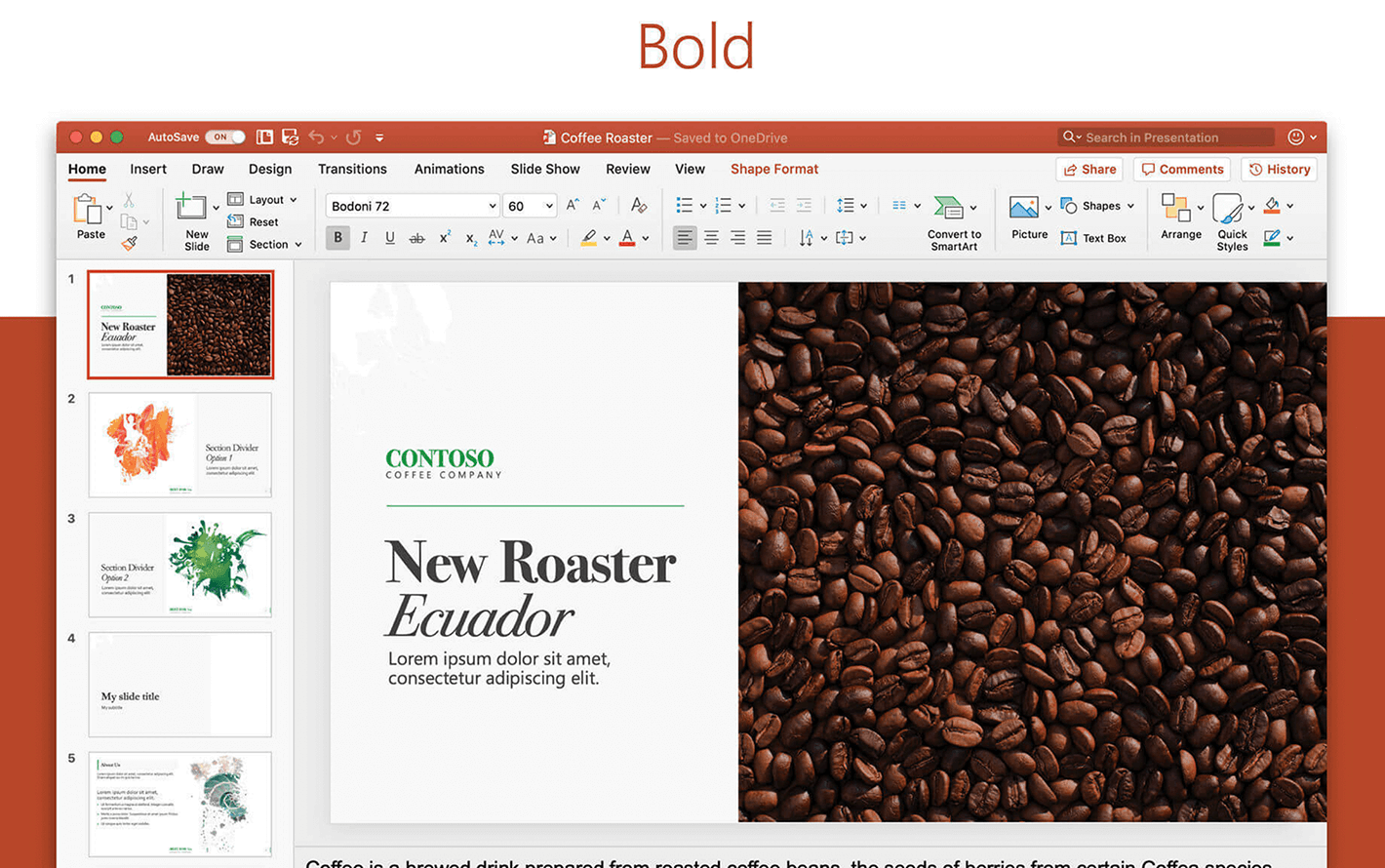The image size is (1385, 868).
Task: Open the Review tab
Action: pyautogui.click(x=628, y=169)
